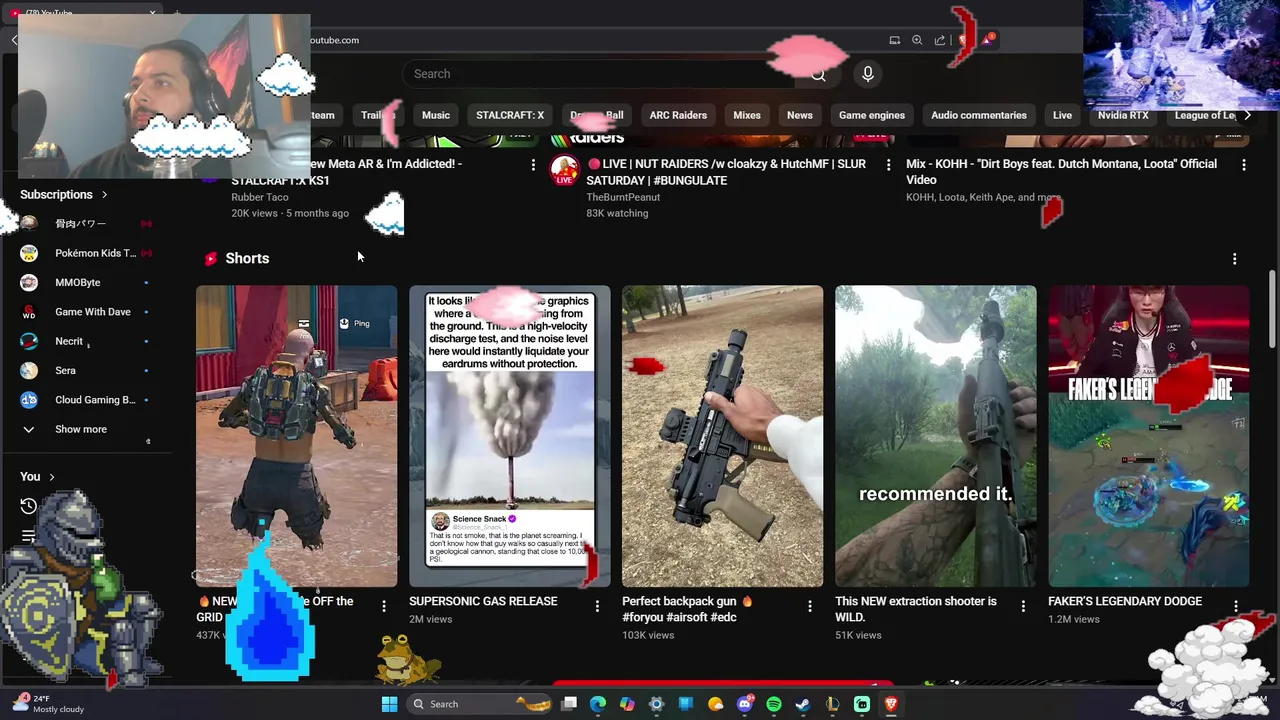Select the Music filter chip
The height and width of the screenshot is (720, 1280).
point(436,115)
